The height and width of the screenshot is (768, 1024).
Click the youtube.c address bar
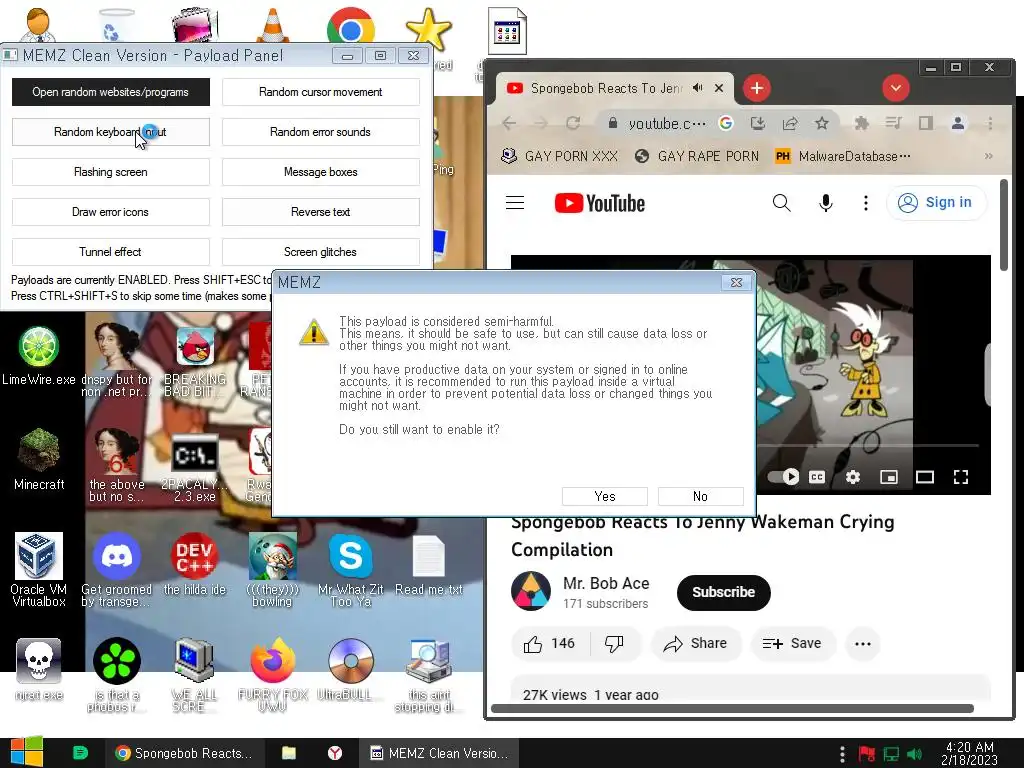coord(667,123)
